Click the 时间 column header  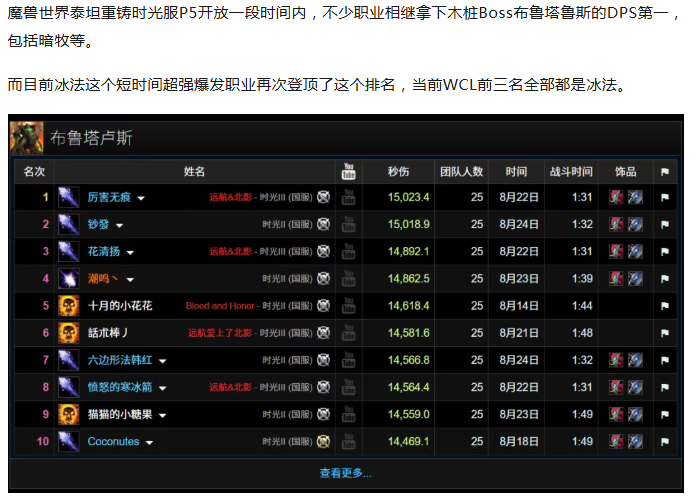click(516, 171)
